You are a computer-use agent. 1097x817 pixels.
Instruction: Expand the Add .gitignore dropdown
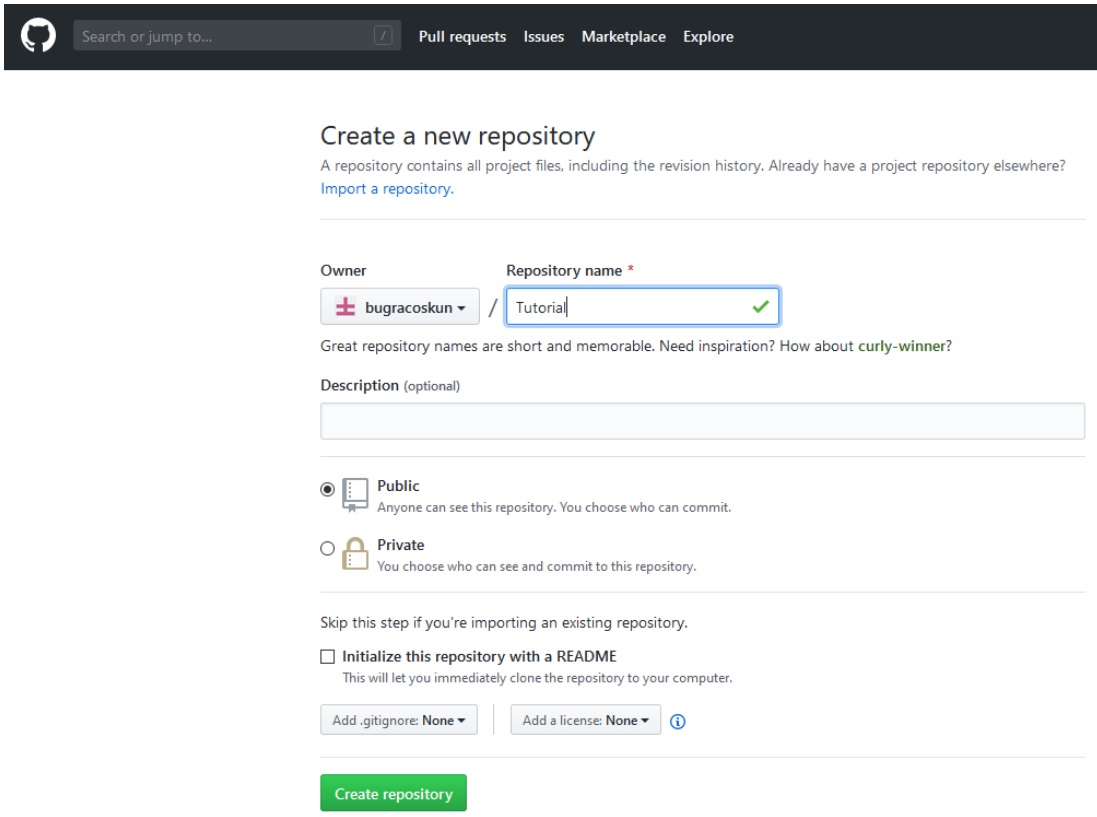pos(399,720)
